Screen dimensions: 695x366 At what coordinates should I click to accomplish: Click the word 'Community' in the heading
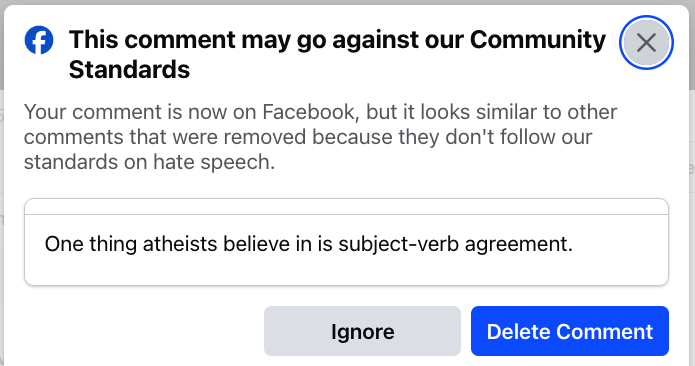[x=538, y=40]
